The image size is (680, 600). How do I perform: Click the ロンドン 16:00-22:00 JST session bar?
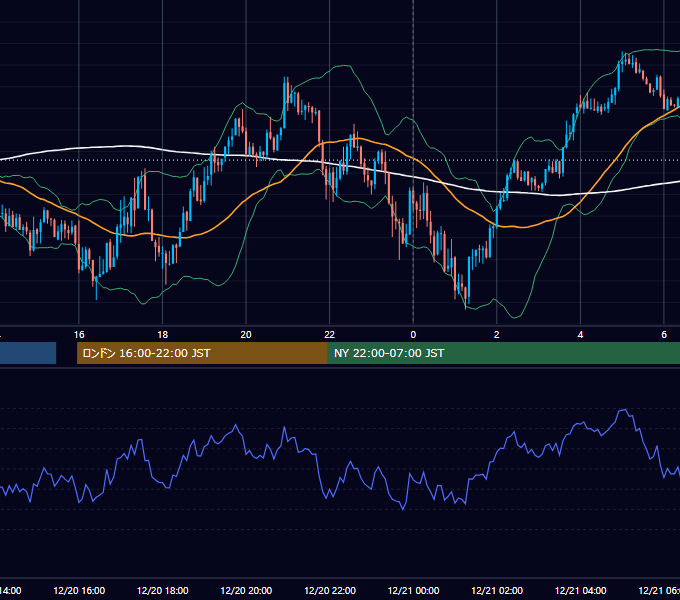(202, 353)
